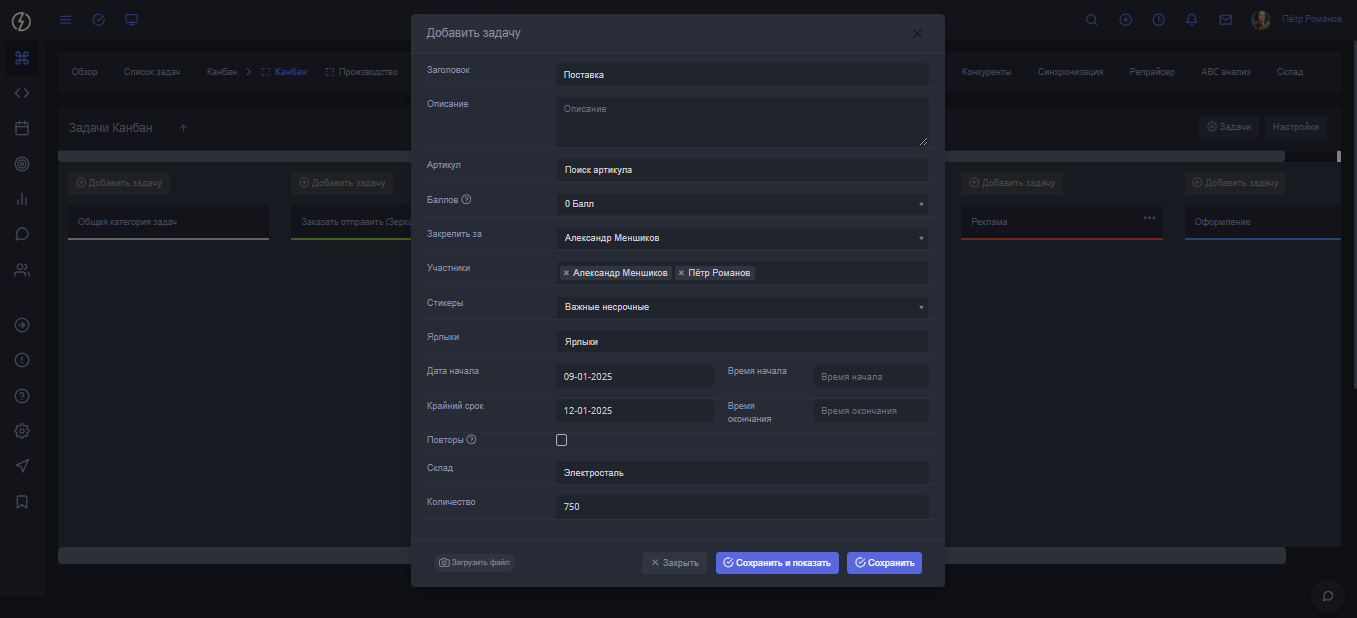Open the users icon in sidebar
The width and height of the screenshot is (1357, 618).
(x=22, y=270)
